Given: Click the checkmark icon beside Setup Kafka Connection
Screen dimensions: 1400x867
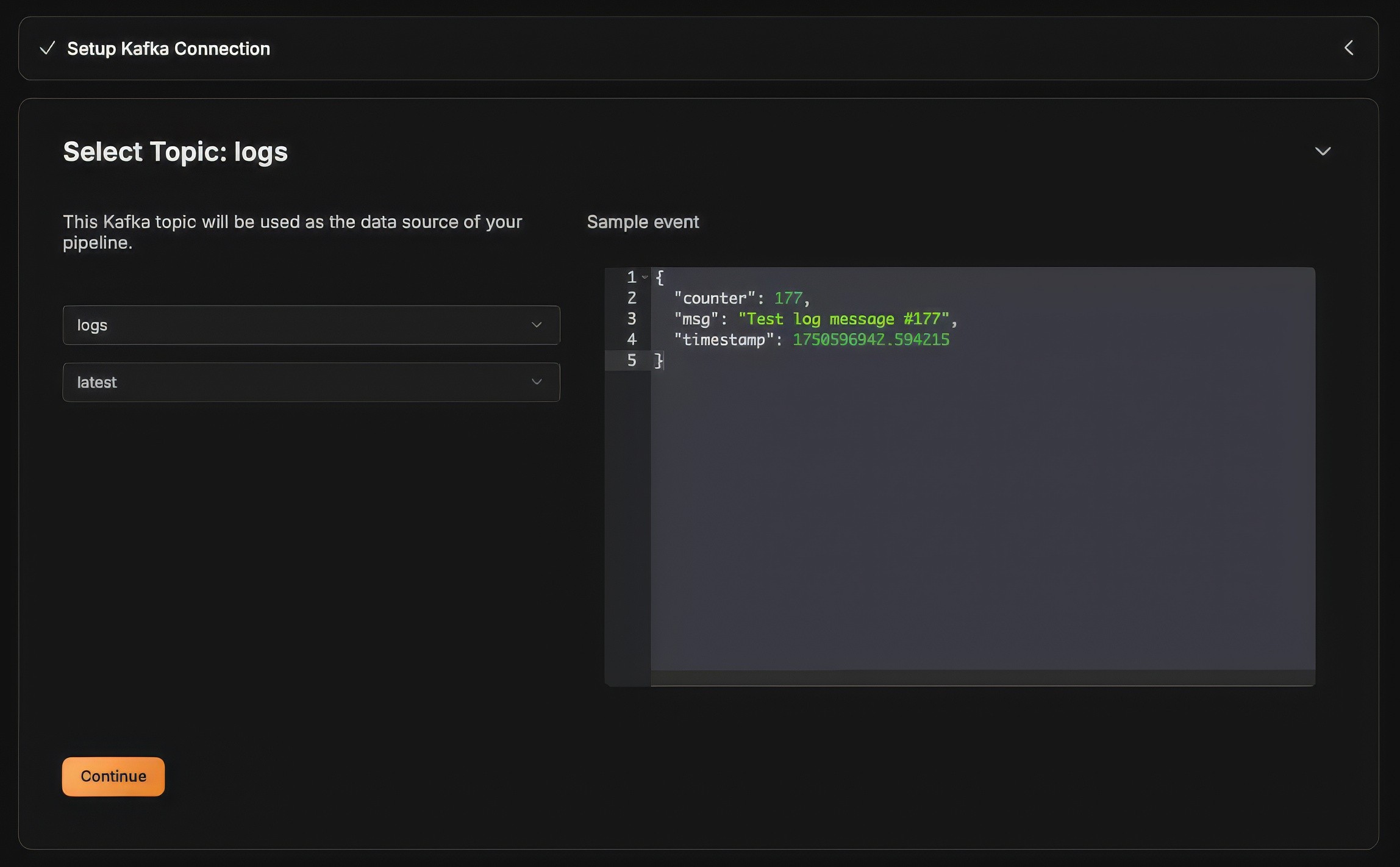Looking at the screenshot, I should [47, 48].
